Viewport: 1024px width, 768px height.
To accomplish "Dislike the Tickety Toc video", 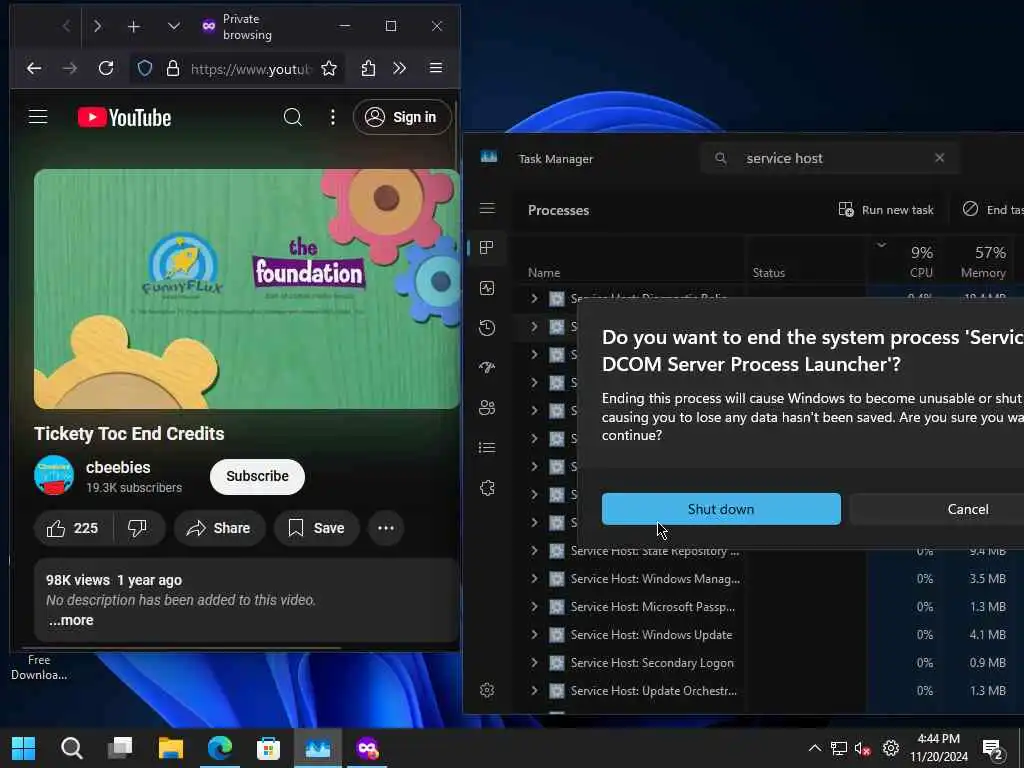I will click(138, 528).
